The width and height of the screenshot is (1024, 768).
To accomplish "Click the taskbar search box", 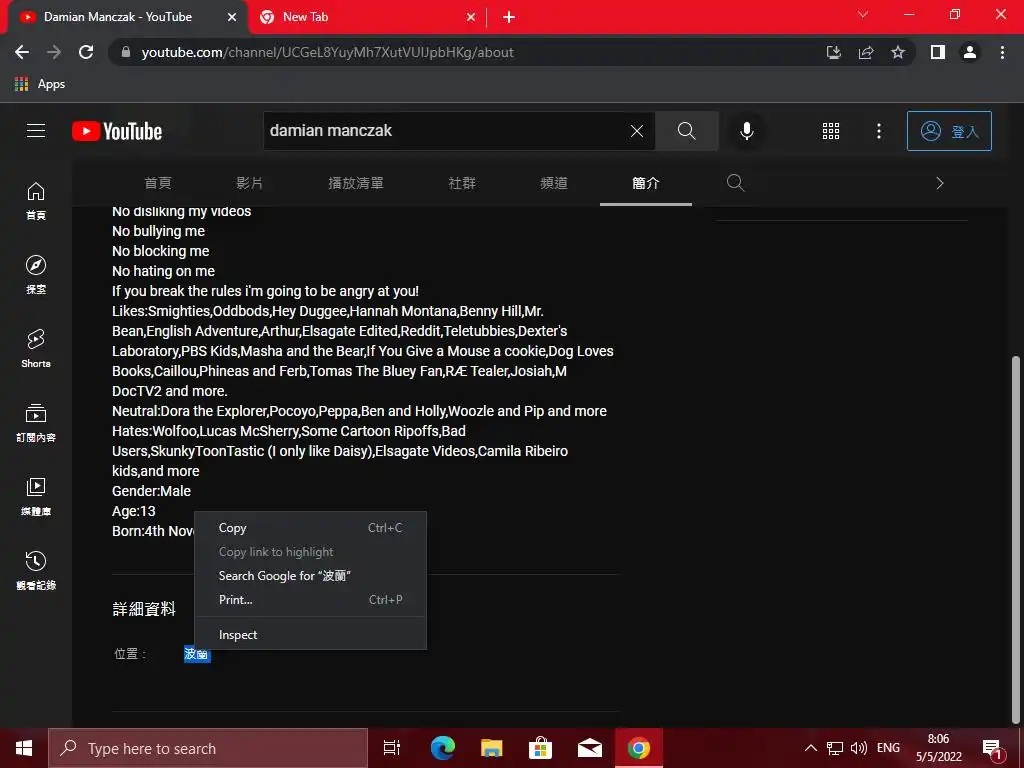I will pos(208,748).
